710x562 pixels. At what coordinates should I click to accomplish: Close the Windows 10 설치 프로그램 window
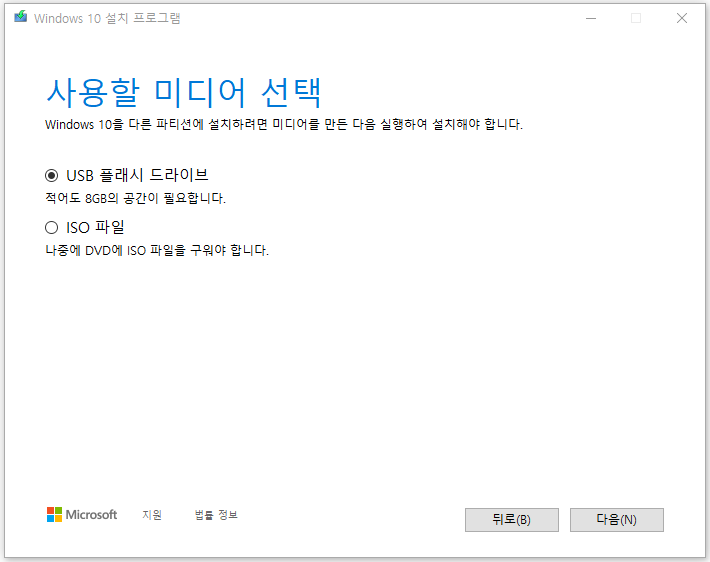point(682,18)
